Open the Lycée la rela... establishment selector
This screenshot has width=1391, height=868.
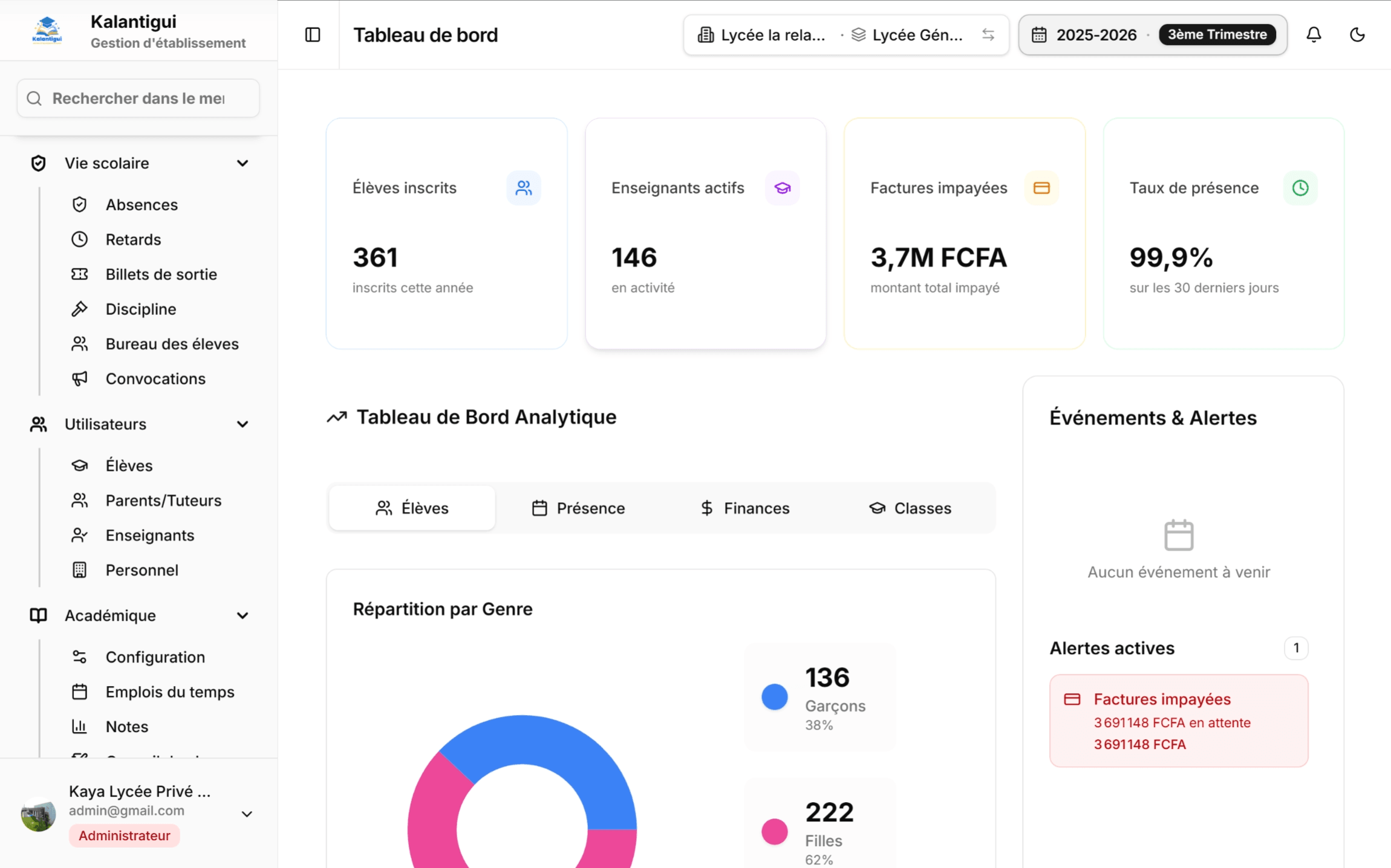coord(761,35)
